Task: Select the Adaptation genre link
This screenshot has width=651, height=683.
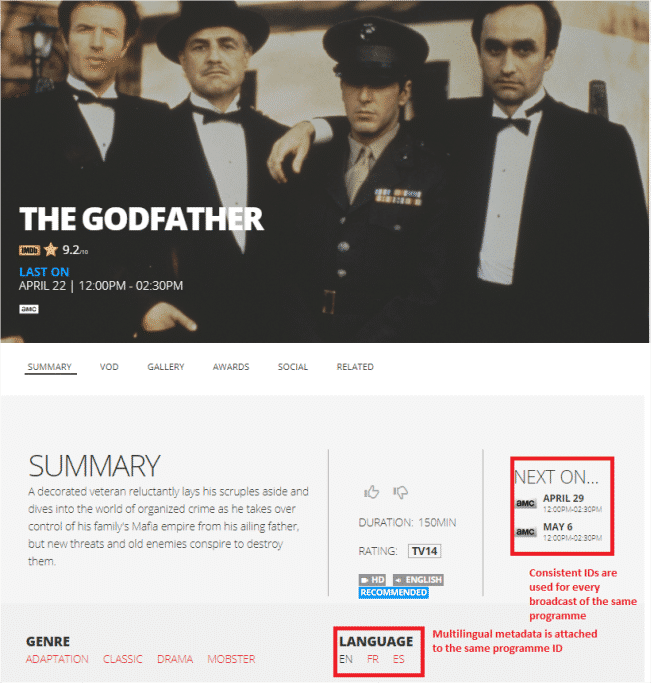Action: [x=57, y=659]
